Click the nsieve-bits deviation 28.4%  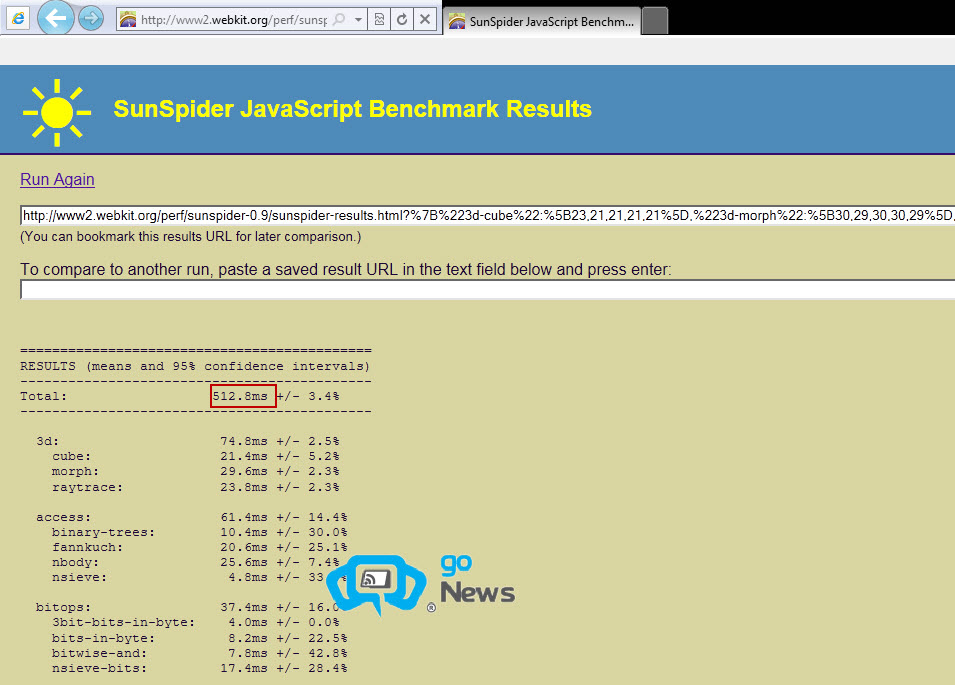328,668
